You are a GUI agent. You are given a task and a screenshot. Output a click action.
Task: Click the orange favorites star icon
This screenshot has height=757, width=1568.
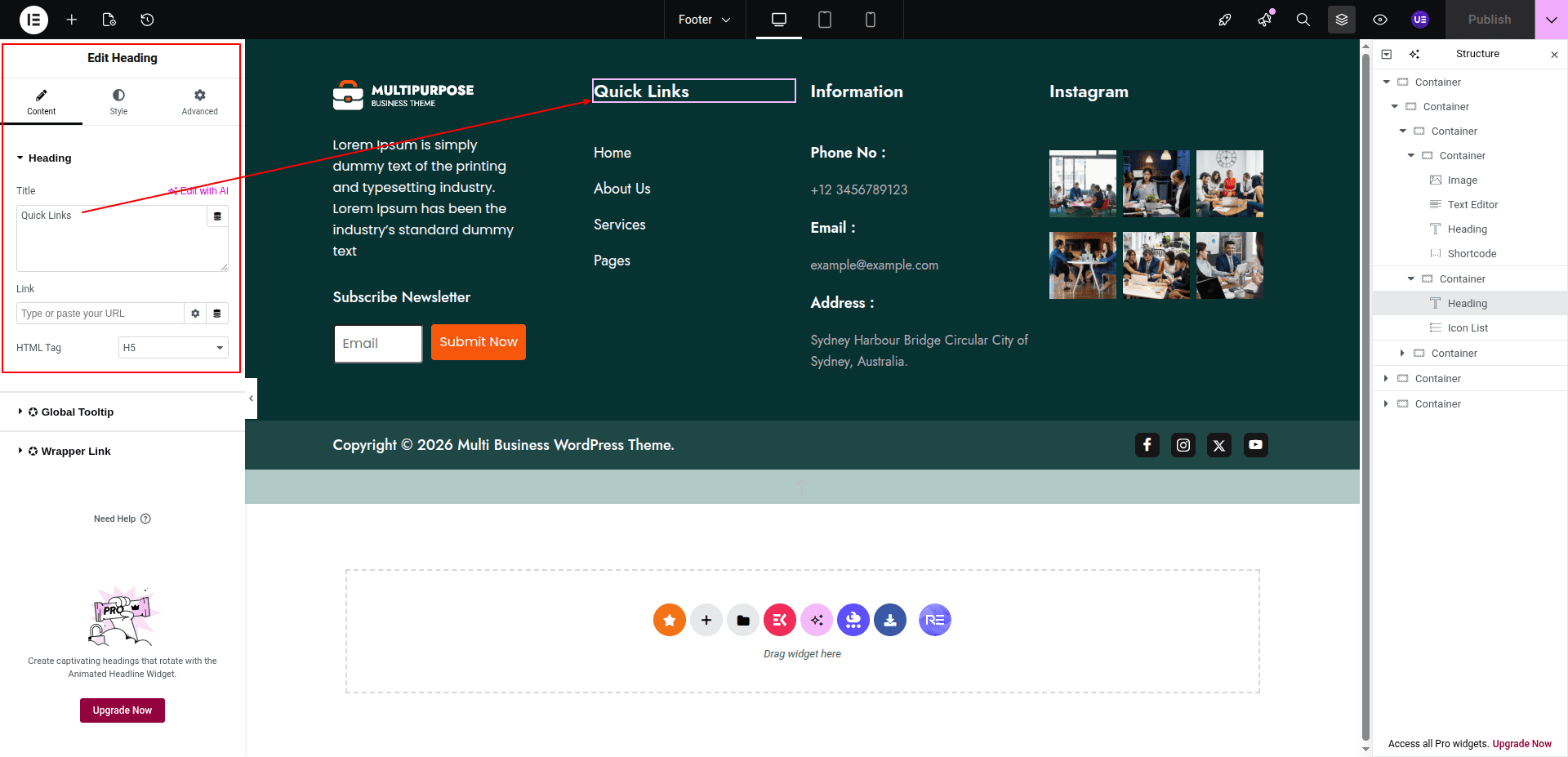tap(670, 620)
